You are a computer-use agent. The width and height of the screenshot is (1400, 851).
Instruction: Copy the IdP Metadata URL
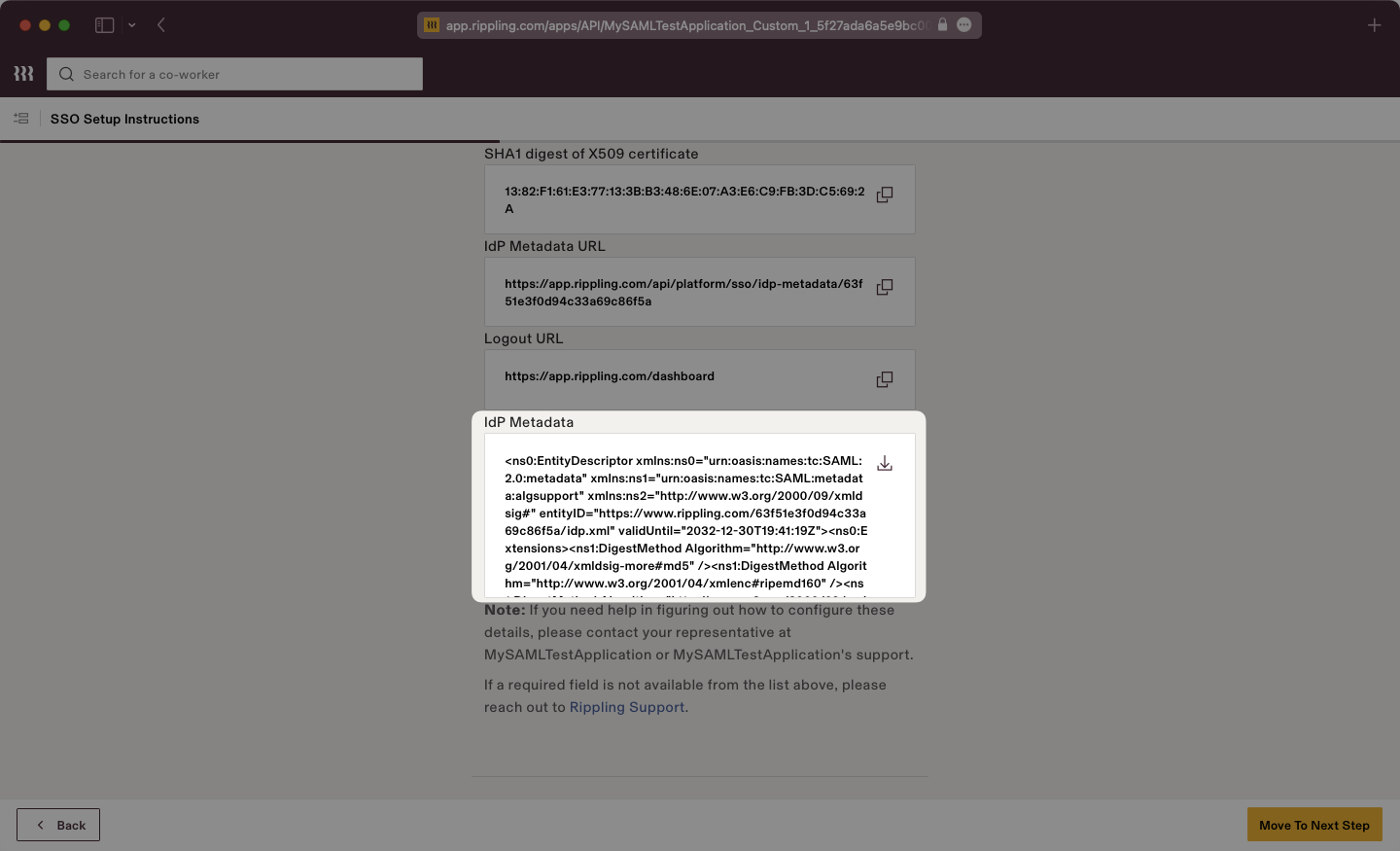[x=884, y=287]
